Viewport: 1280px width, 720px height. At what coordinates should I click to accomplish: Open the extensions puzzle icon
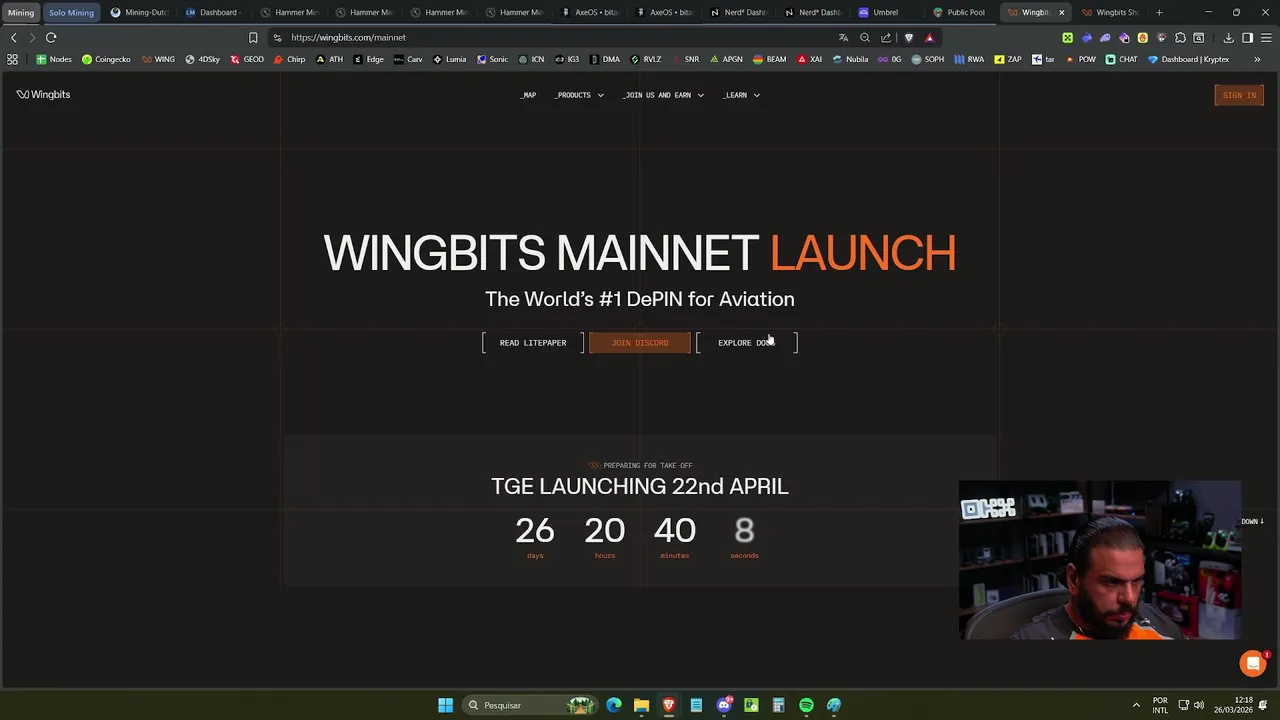tap(1180, 37)
